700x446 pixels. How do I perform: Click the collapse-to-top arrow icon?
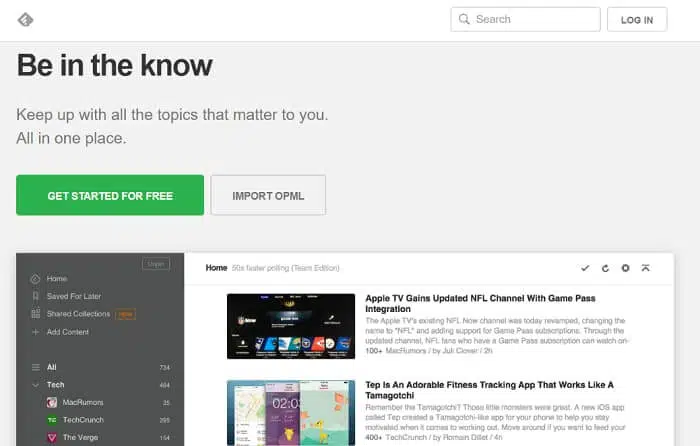point(646,268)
